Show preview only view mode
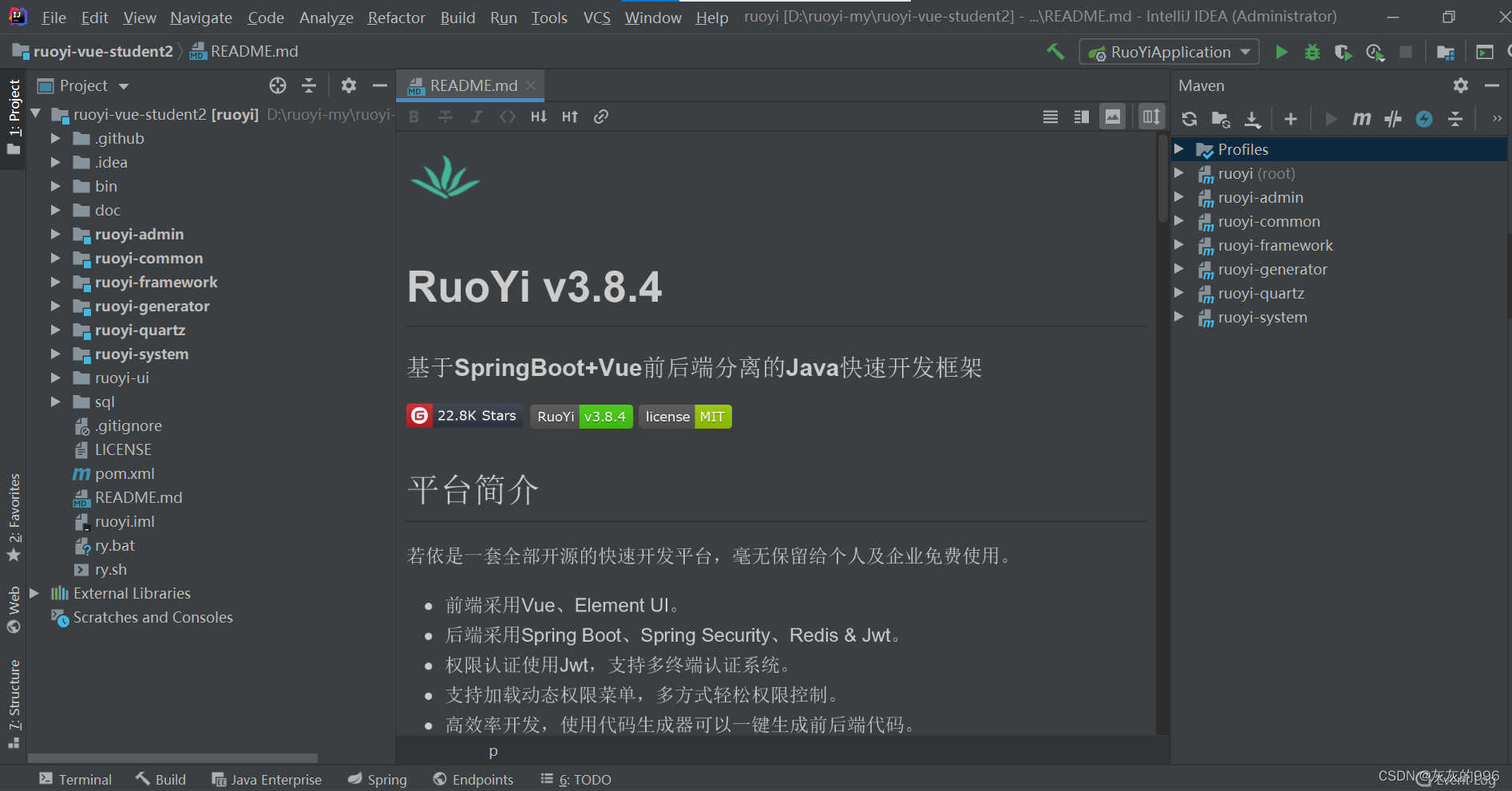1512x791 pixels. [x=1113, y=117]
